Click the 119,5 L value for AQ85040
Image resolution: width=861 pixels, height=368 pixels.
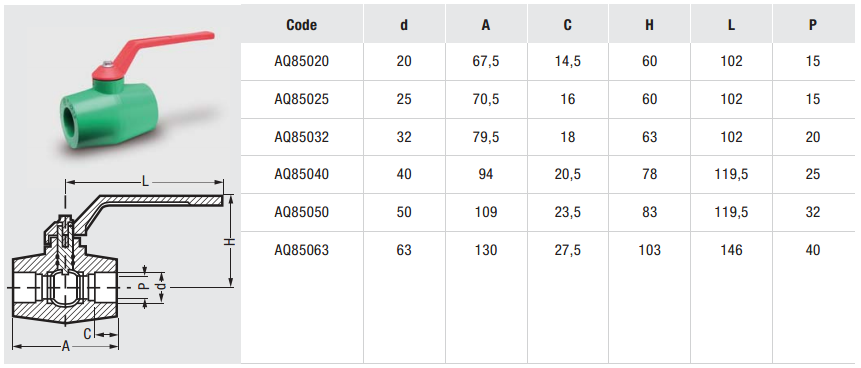point(731,174)
